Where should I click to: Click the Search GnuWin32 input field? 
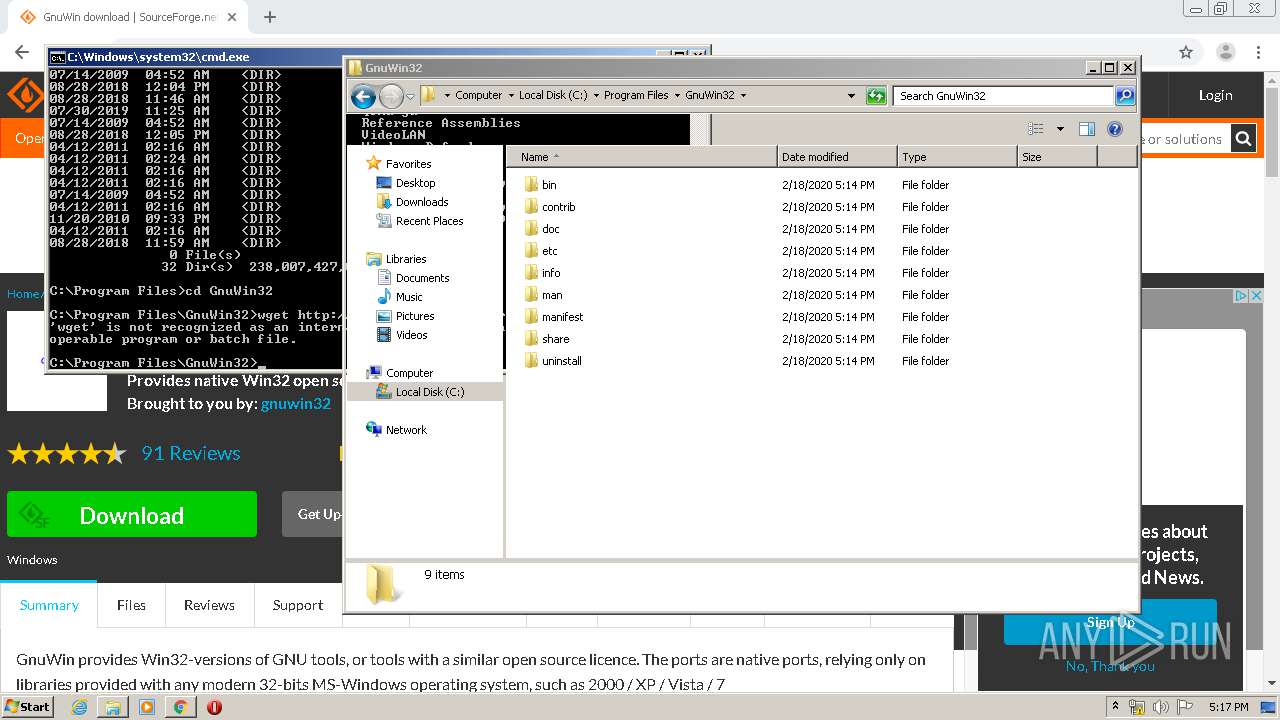pyautogui.click(x=1003, y=96)
